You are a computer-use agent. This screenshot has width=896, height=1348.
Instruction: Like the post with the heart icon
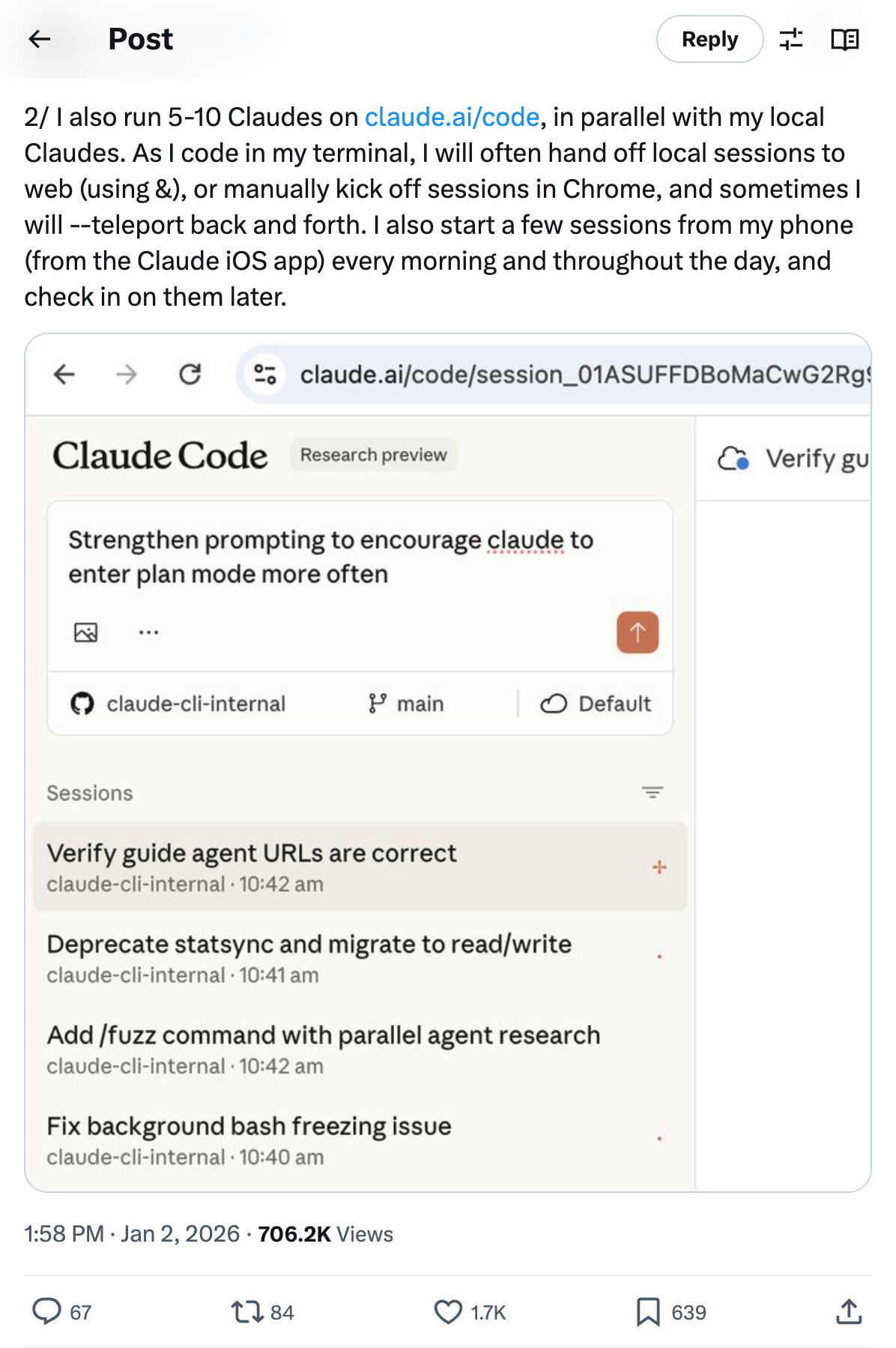448,1311
